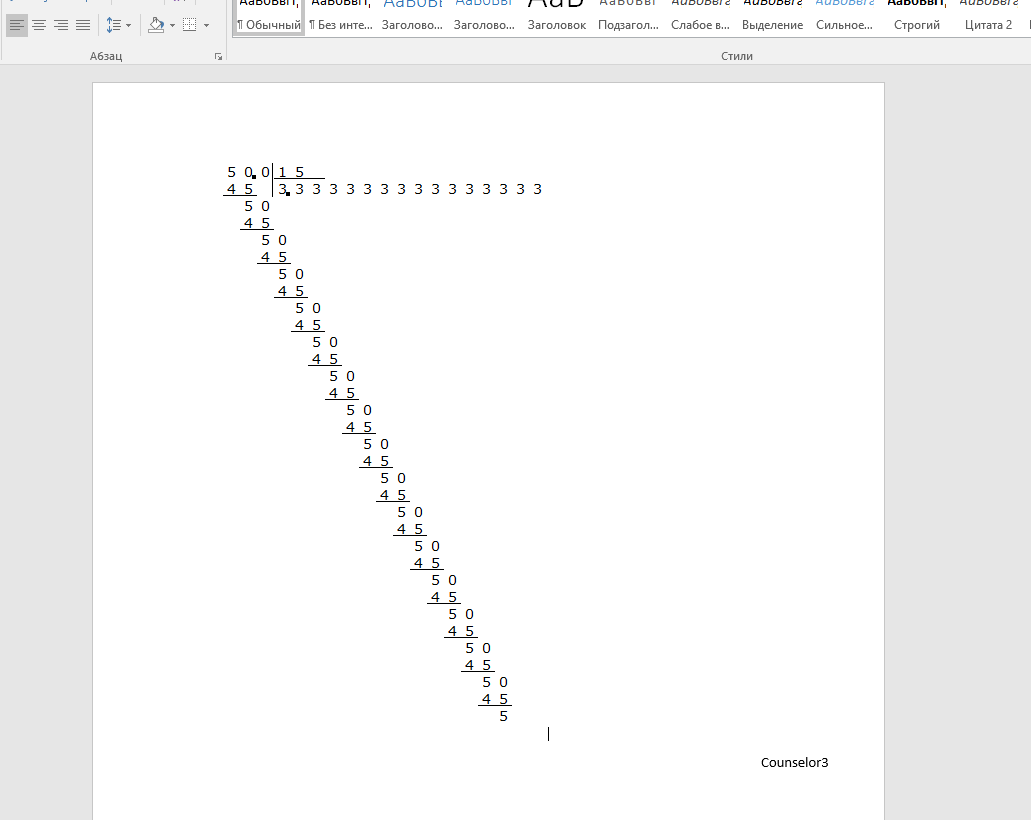Expand the line spacing dropdown arrow
The image size is (1031, 820).
coord(128,25)
